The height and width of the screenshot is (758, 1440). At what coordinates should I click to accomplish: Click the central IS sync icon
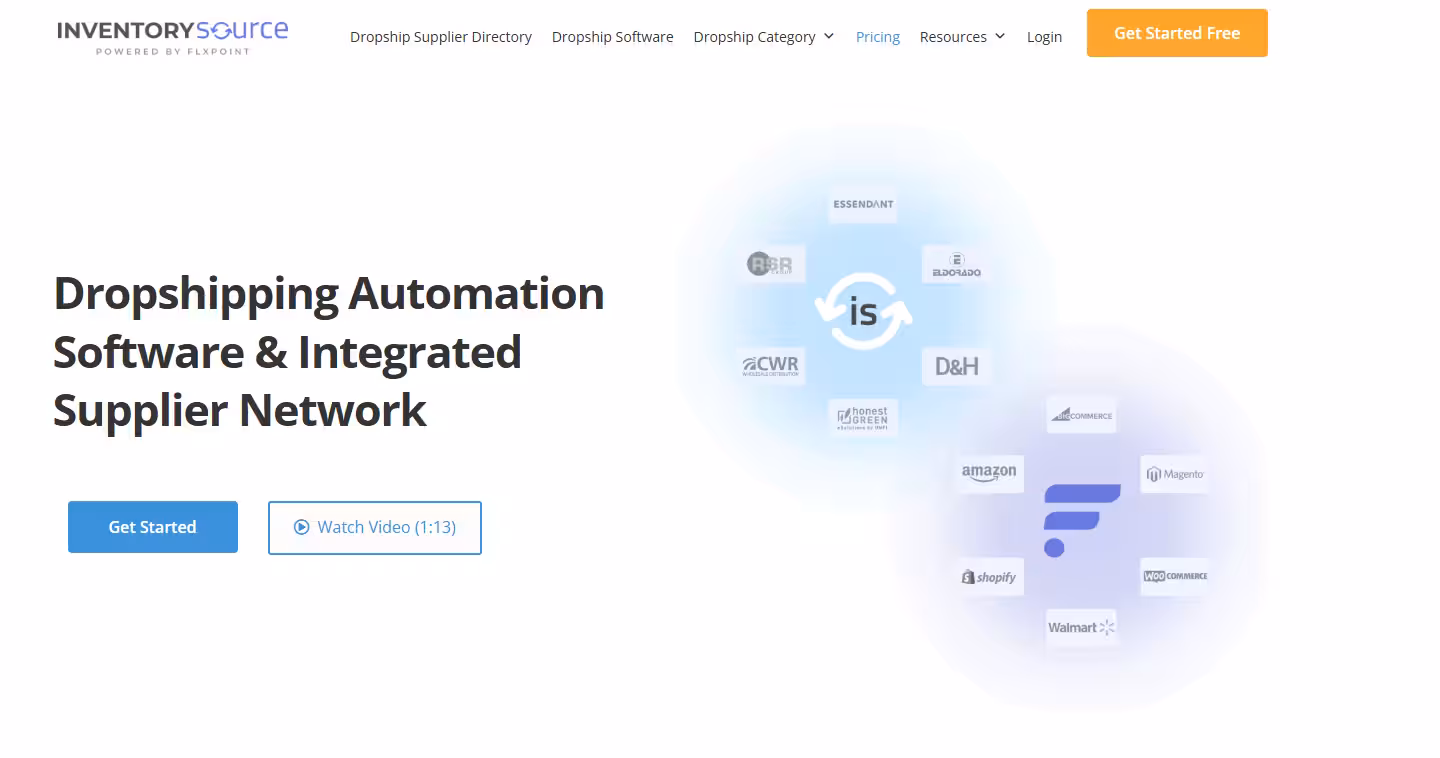pos(863,311)
